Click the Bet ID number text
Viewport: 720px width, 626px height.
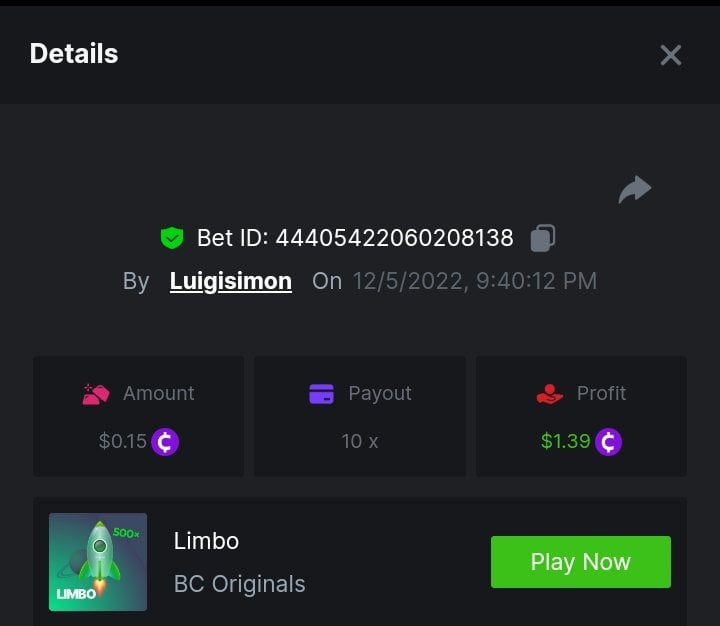(394, 238)
